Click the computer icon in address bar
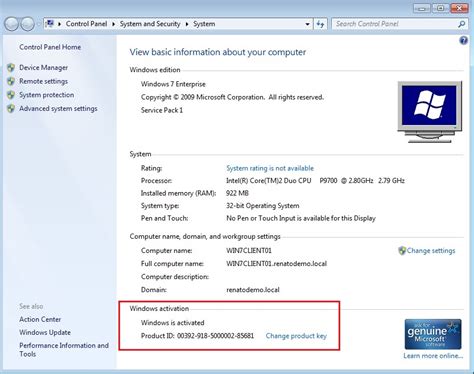 (50, 24)
